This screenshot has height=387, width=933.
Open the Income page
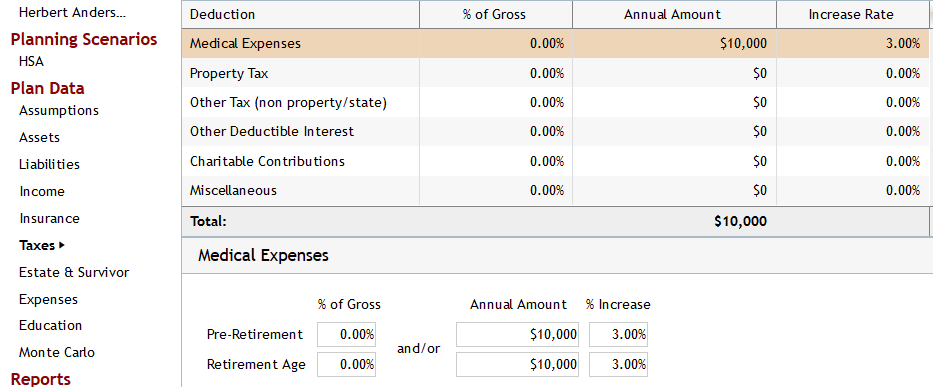tap(42, 191)
